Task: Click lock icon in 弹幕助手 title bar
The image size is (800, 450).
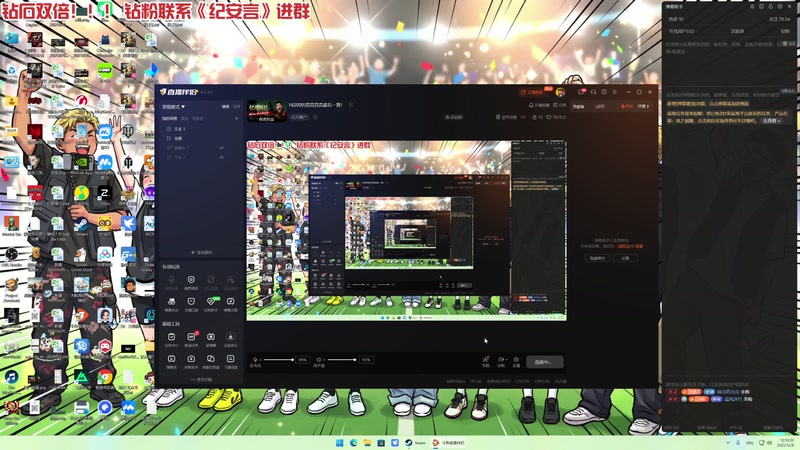Action: (770, 7)
